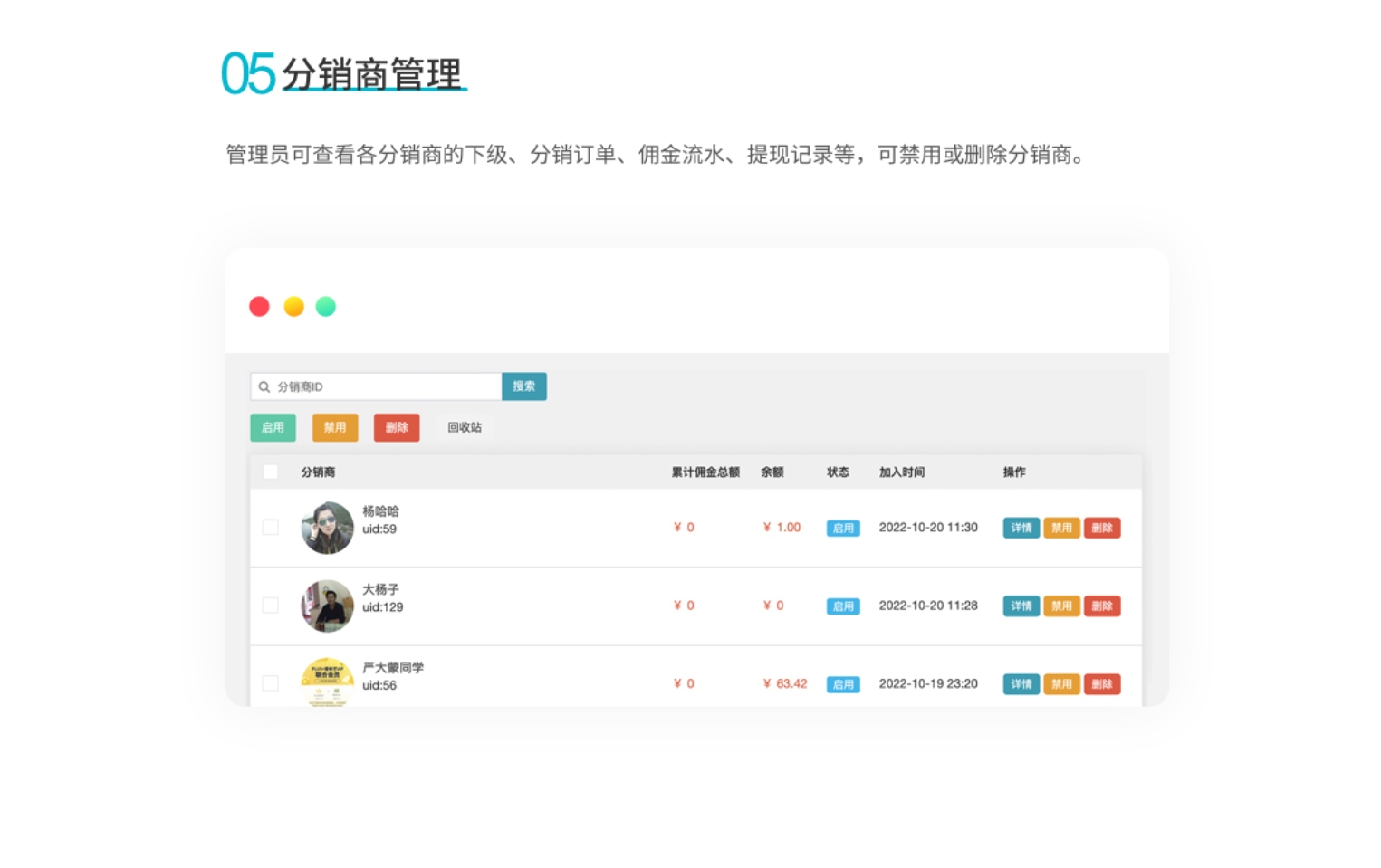Delete distributor 严大蒙同学 with 删除 button

(1102, 684)
